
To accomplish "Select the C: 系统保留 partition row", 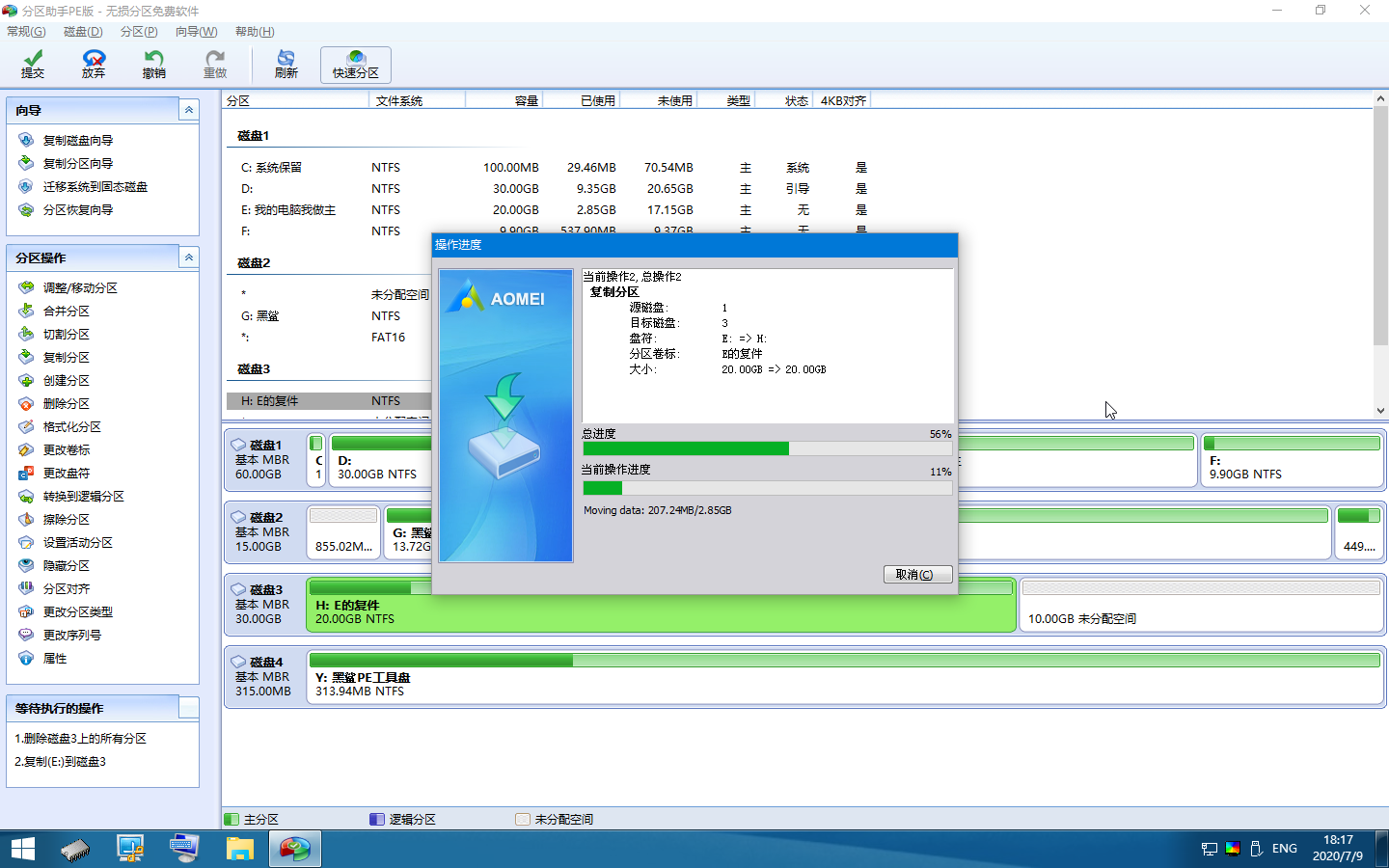I will (x=555, y=168).
